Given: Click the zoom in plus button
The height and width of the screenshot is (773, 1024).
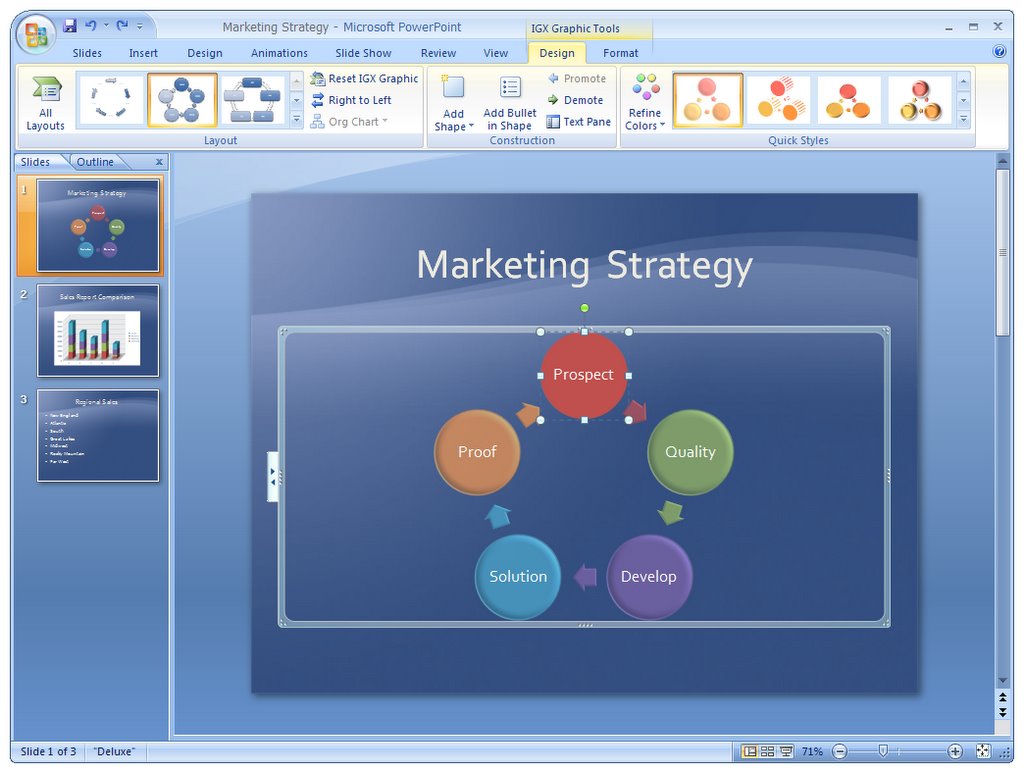Looking at the screenshot, I should click(x=955, y=751).
